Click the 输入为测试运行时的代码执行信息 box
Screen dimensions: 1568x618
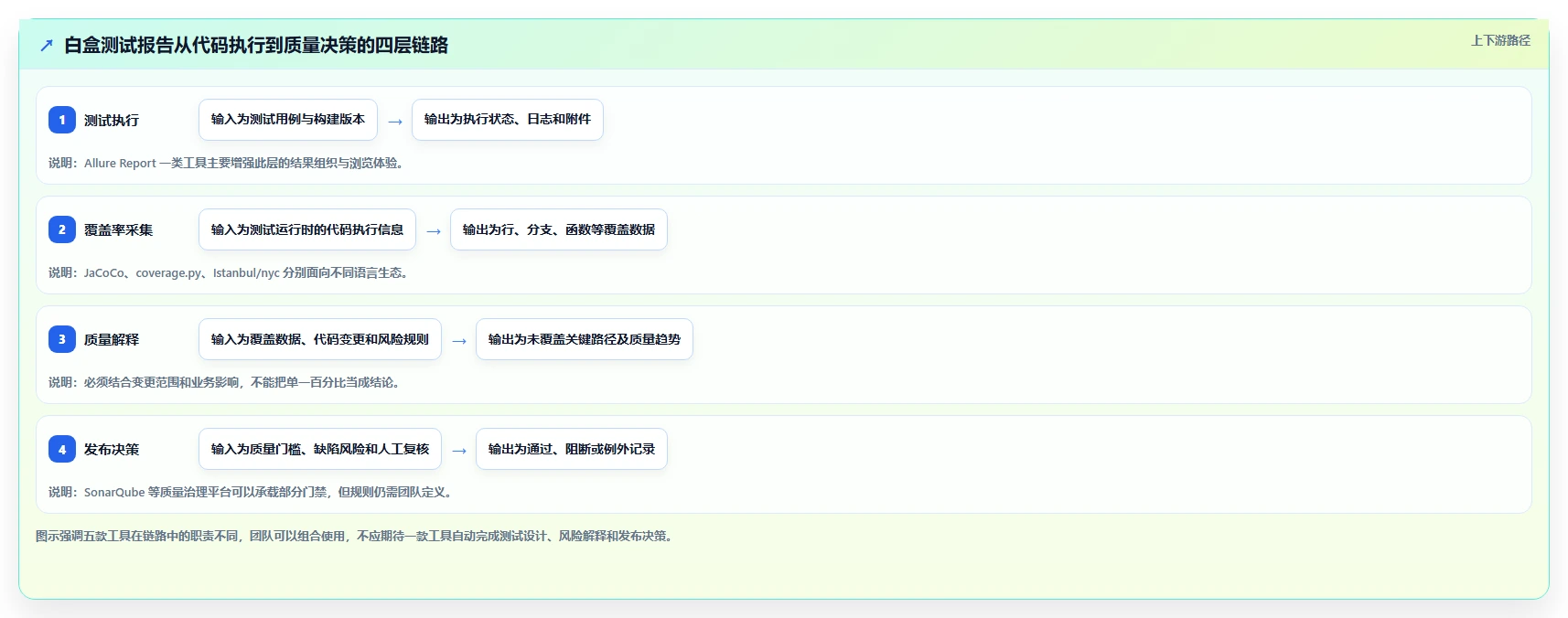307,229
